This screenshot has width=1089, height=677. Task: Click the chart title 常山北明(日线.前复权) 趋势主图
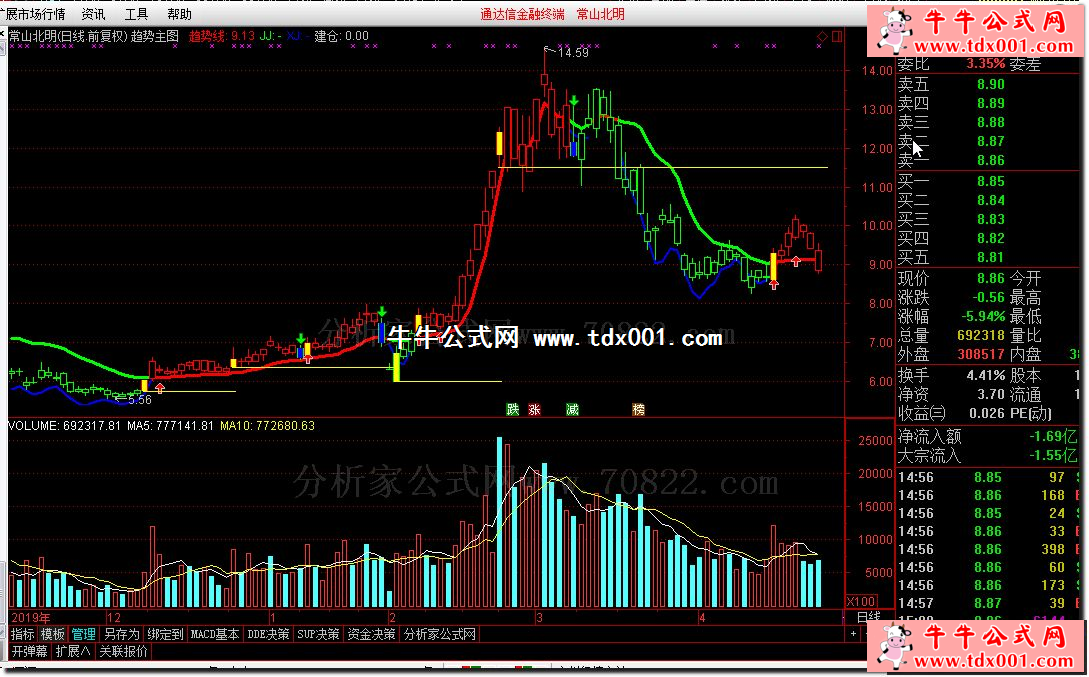tap(94, 36)
